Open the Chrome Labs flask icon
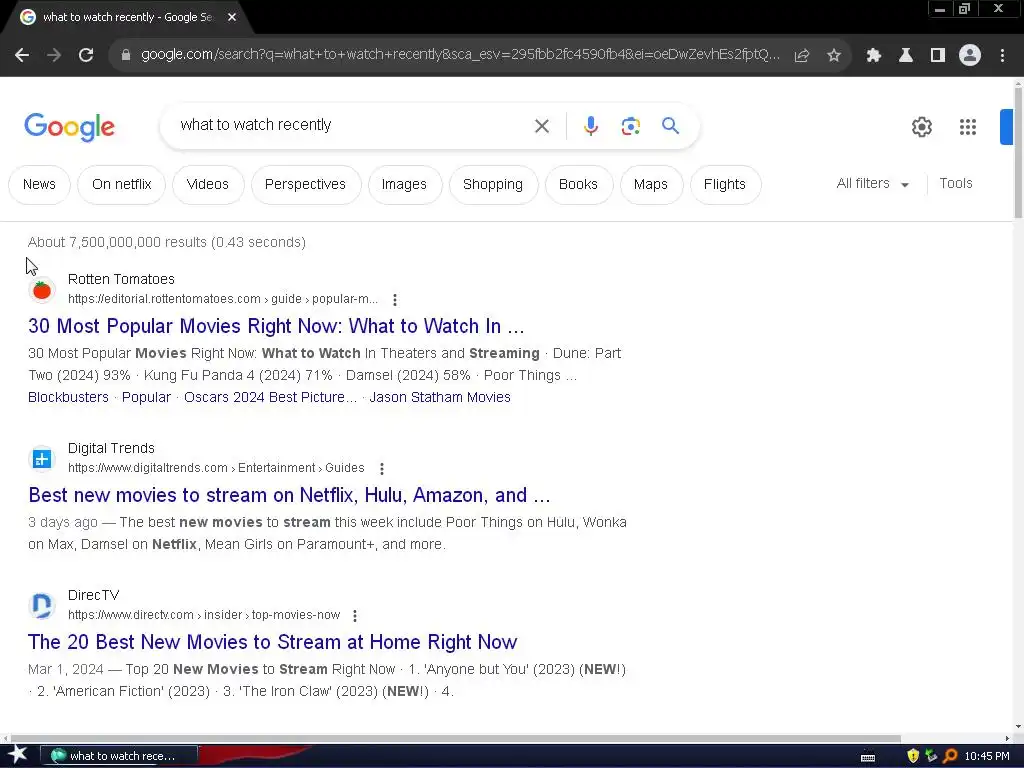The image size is (1024, 768). 906,56
